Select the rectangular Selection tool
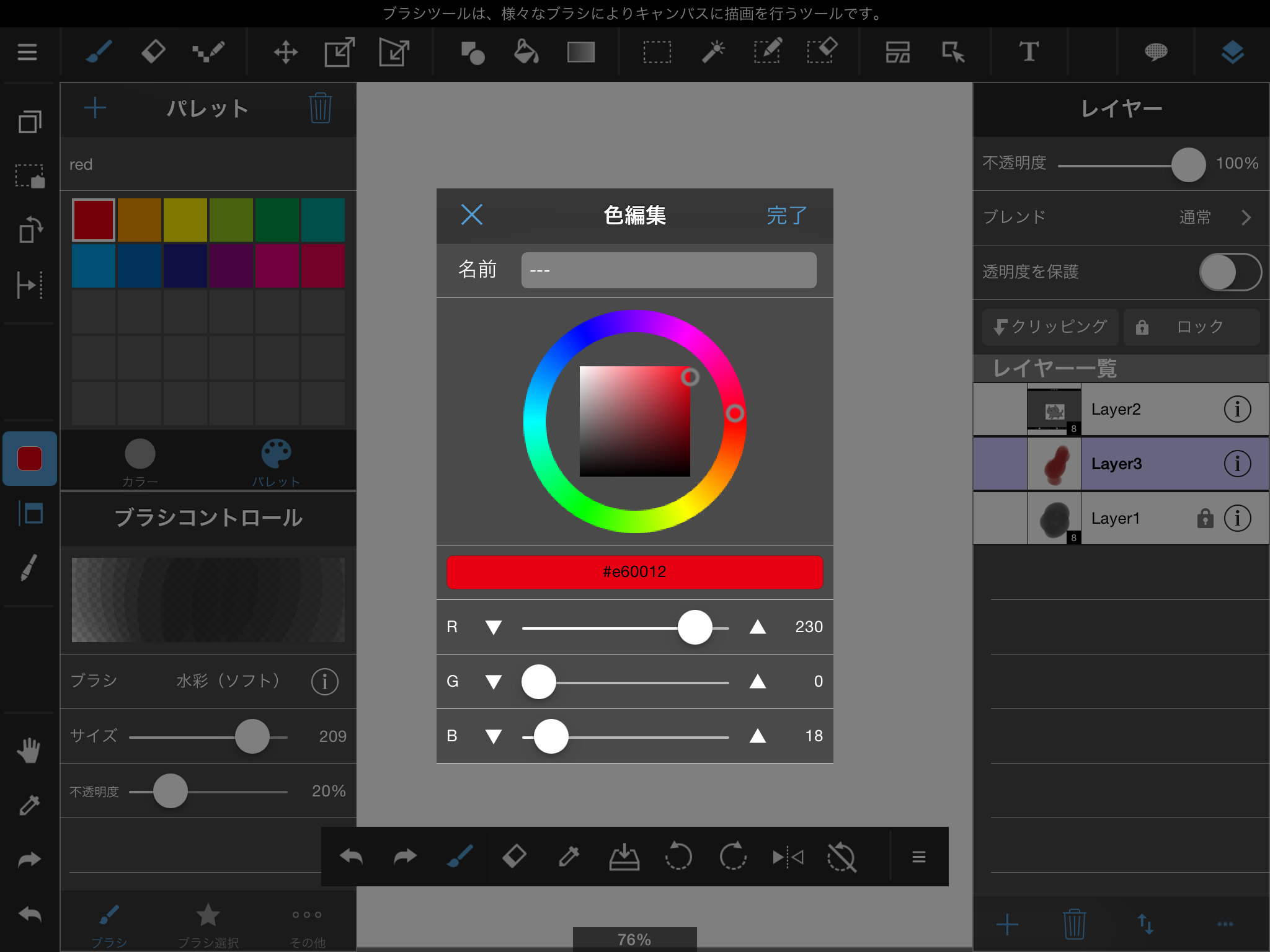Viewport: 1270px width, 952px height. pos(657,52)
